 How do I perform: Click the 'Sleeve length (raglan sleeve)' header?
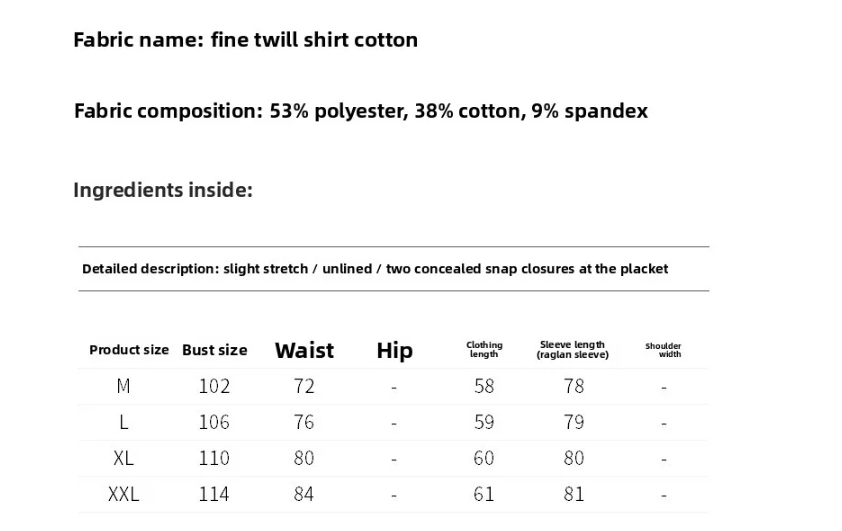(x=572, y=350)
